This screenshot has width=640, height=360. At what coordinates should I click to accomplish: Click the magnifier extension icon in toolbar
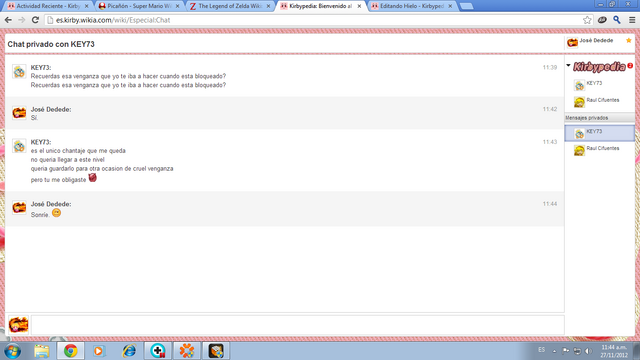coord(617,20)
